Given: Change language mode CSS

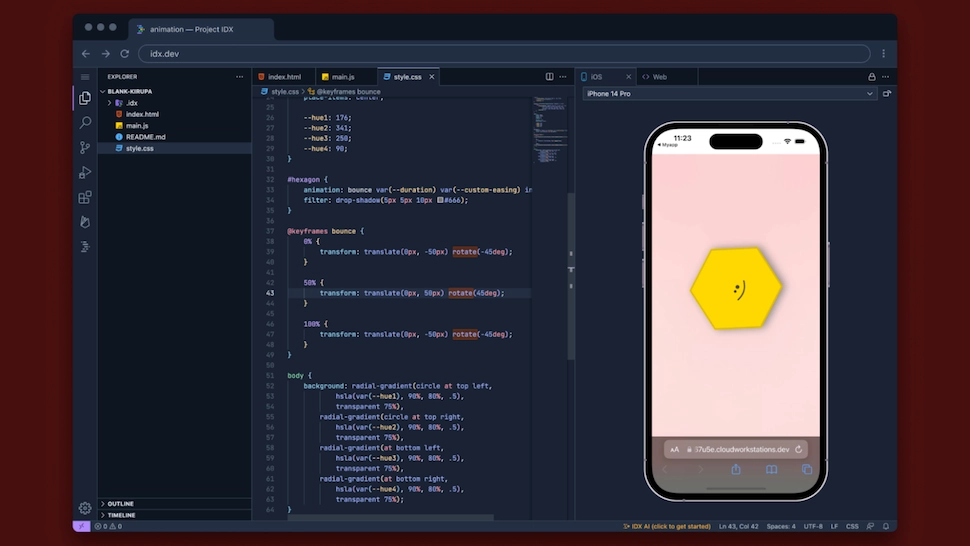Looking at the screenshot, I should (852, 526).
